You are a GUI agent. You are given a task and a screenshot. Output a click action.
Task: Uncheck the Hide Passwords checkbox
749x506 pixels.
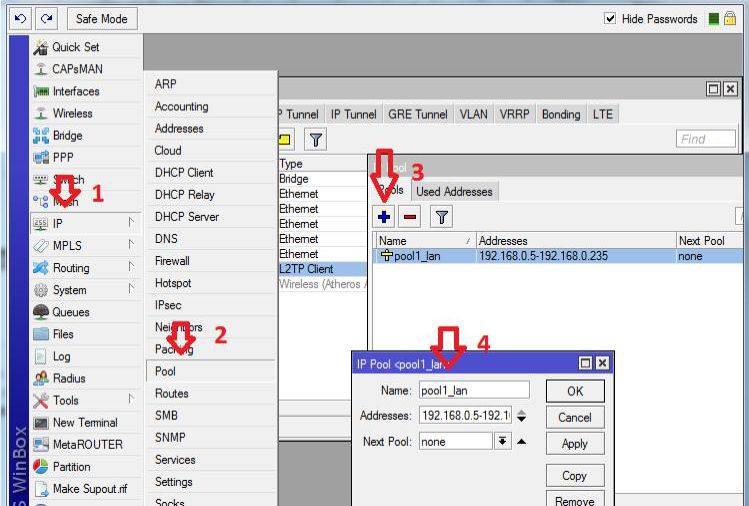pos(610,19)
